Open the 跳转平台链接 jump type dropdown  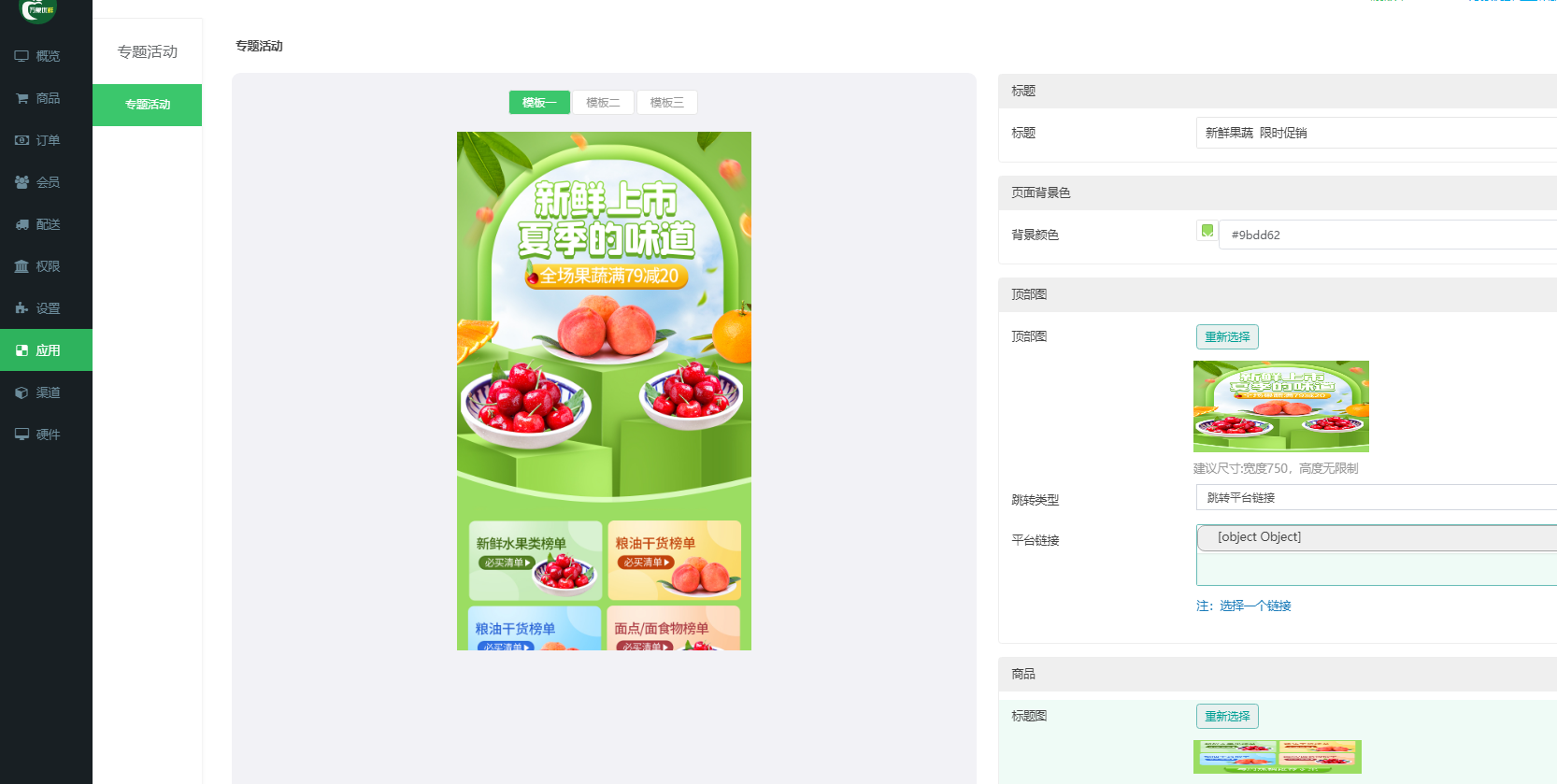coord(1376,497)
